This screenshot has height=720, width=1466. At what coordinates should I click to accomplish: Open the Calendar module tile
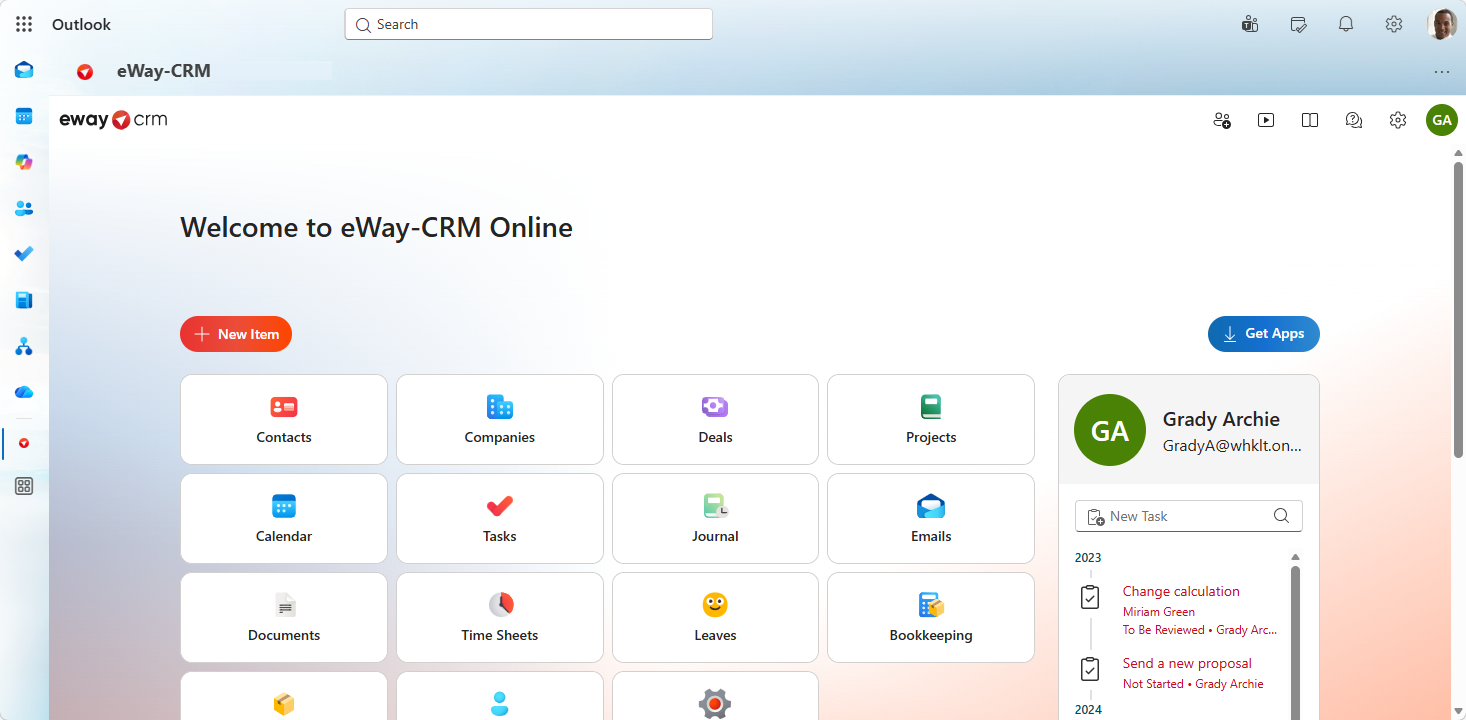pos(284,519)
